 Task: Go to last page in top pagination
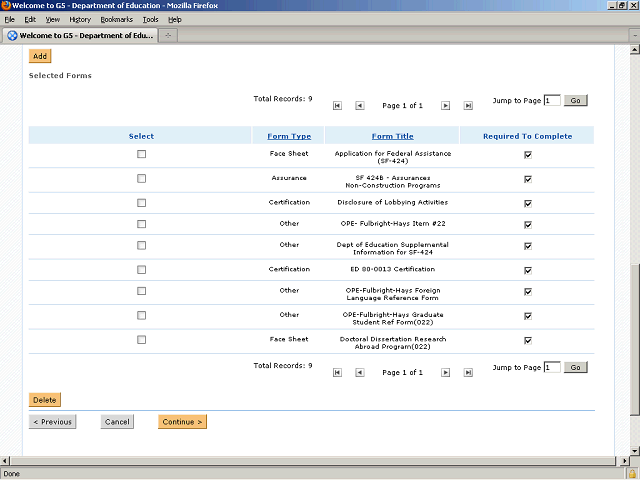pyautogui.click(x=468, y=105)
